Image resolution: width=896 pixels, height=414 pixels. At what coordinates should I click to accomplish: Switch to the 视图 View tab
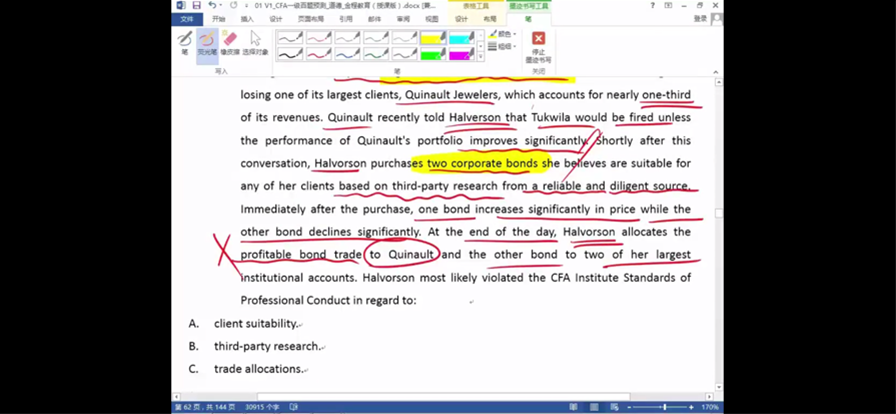coord(431,19)
